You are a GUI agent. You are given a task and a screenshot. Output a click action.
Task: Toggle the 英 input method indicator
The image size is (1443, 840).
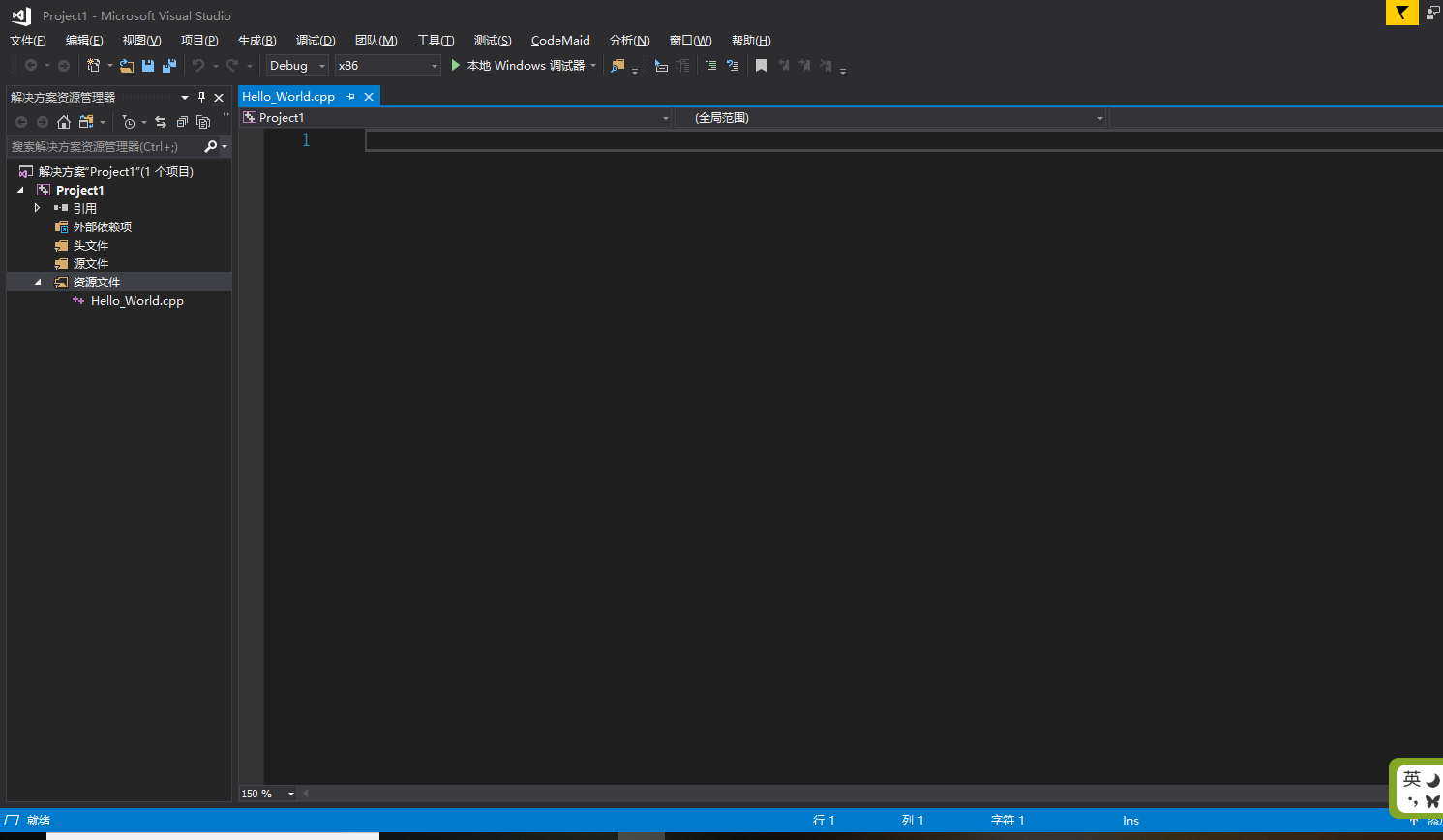pyautogui.click(x=1412, y=779)
